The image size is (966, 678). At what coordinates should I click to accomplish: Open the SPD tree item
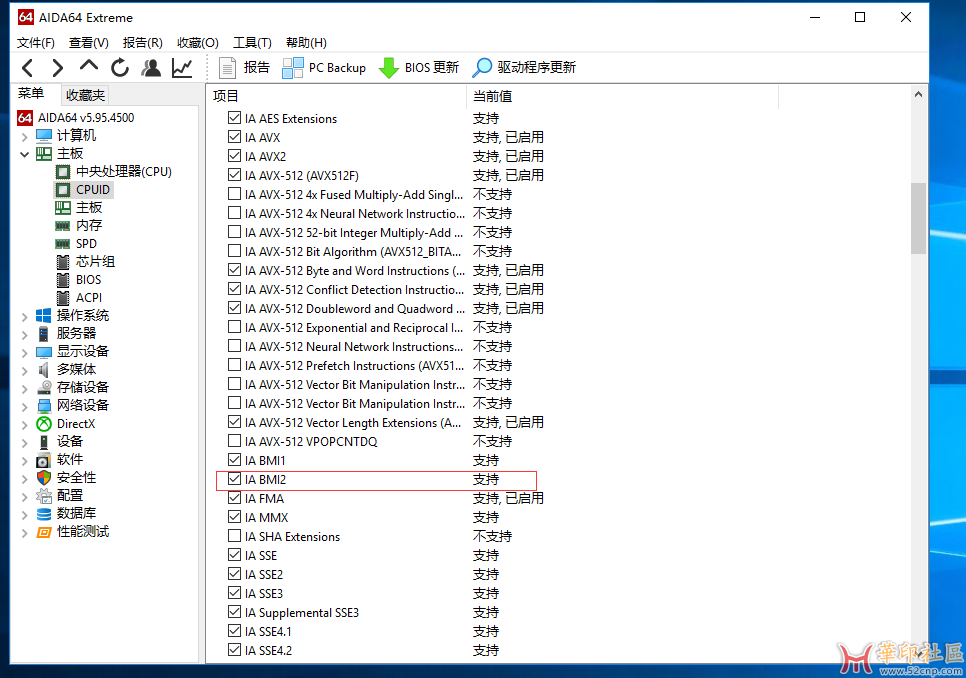pos(76,243)
